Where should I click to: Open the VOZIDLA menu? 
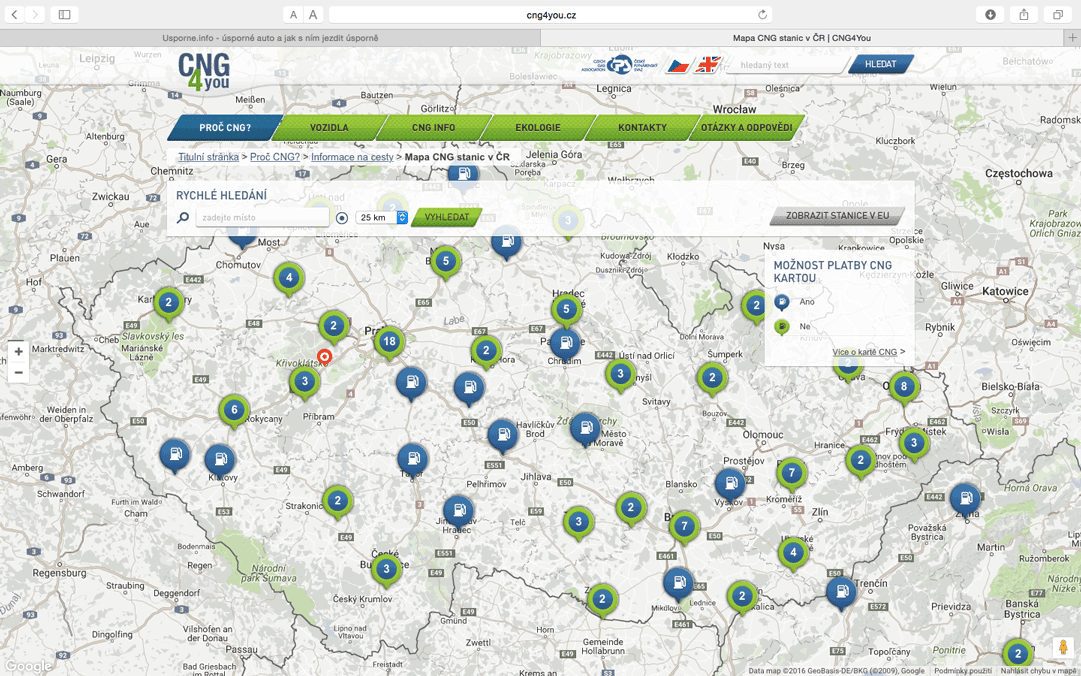329,127
